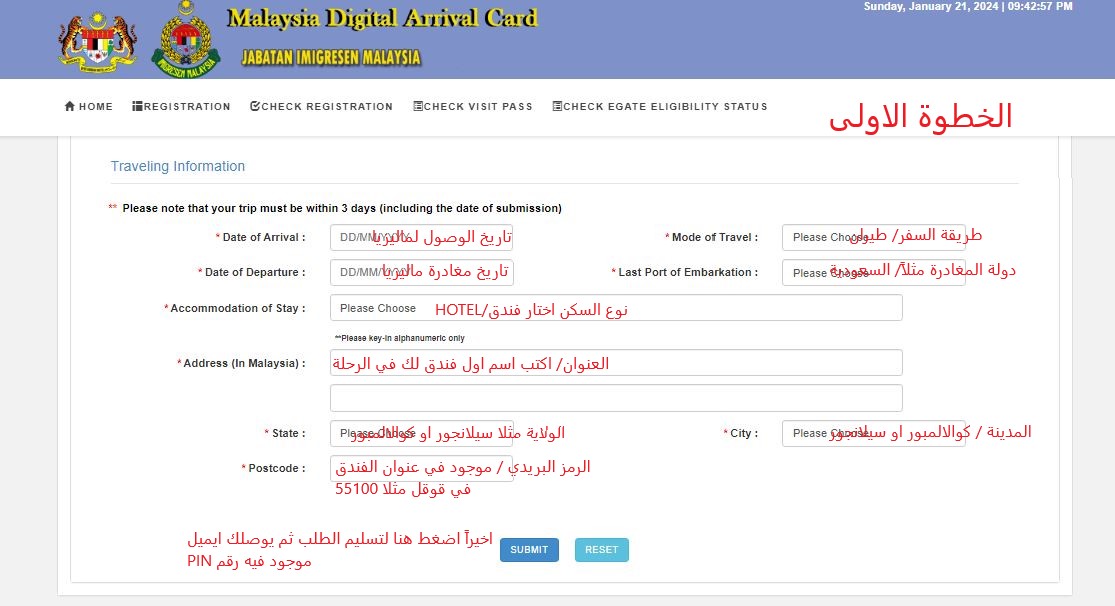
Task: Open the Mode of Travel dropdown
Action: pyautogui.click(x=873, y=237)
